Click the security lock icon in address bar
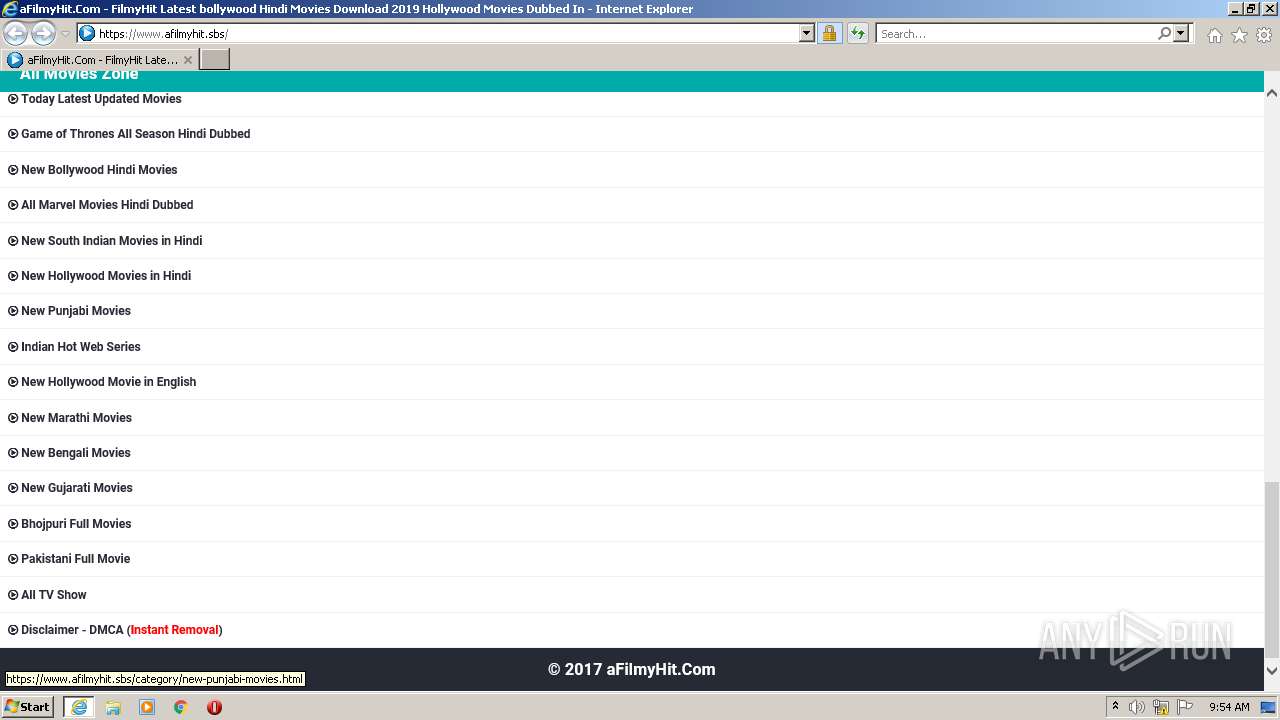1280x720 pixels. pyautogui.click(x=829, y=33)
